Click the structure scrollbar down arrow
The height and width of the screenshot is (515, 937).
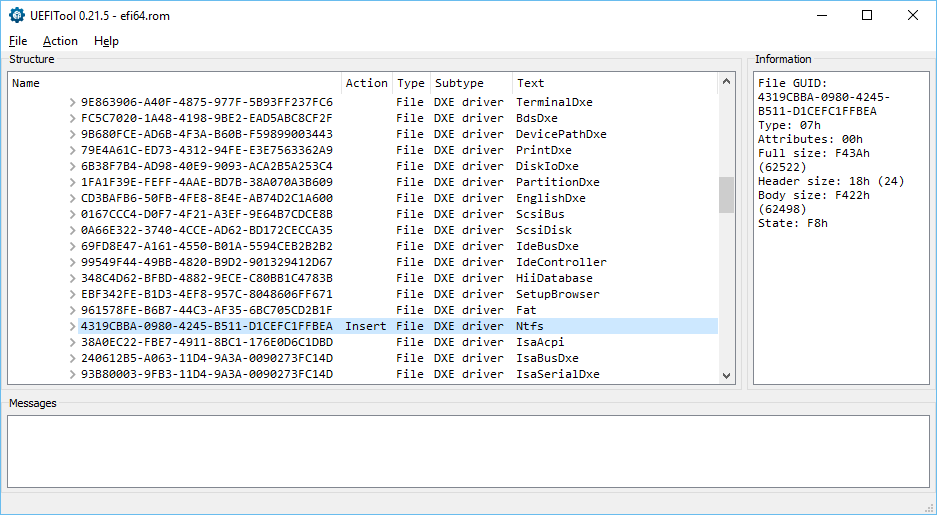726,376
